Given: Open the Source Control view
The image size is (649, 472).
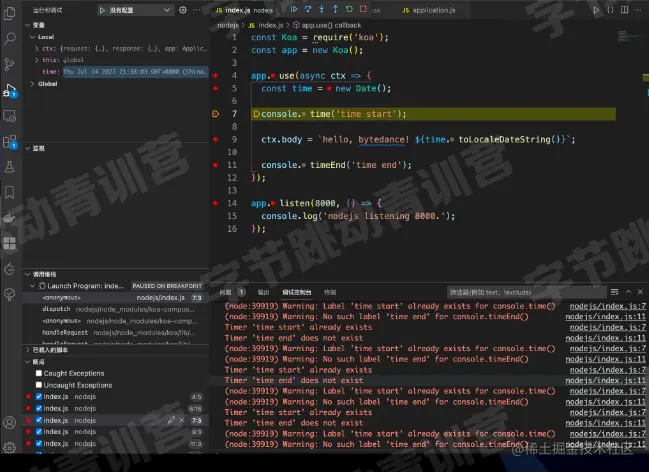Looking at the screenshot, I should (x=9, y=64).
